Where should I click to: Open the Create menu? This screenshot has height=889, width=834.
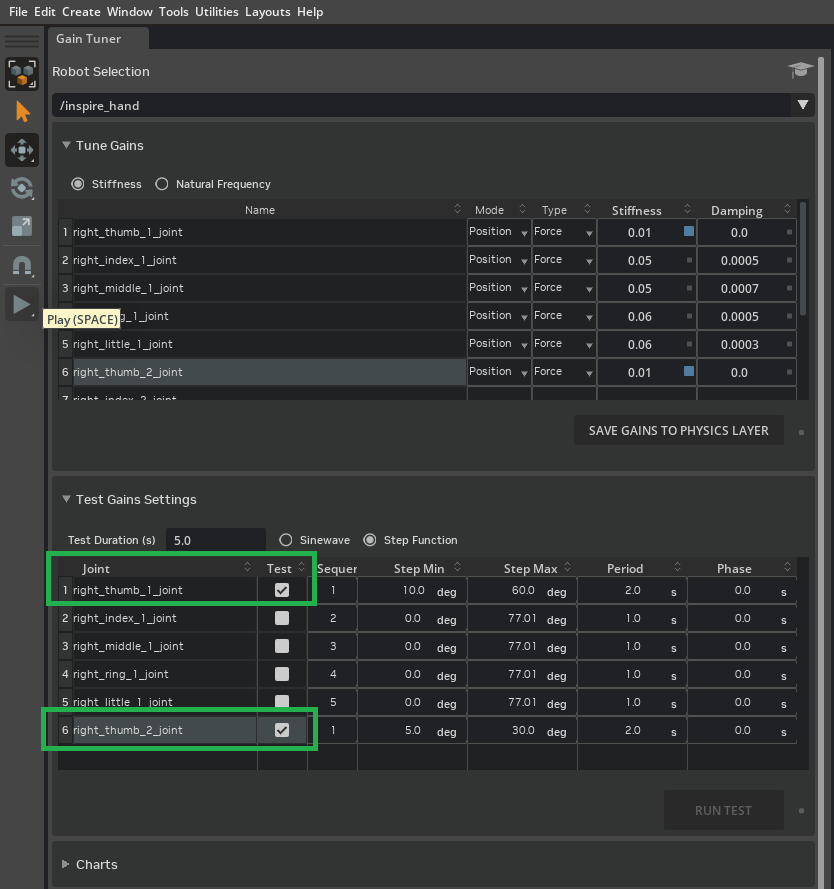click(x=80, y=11)
